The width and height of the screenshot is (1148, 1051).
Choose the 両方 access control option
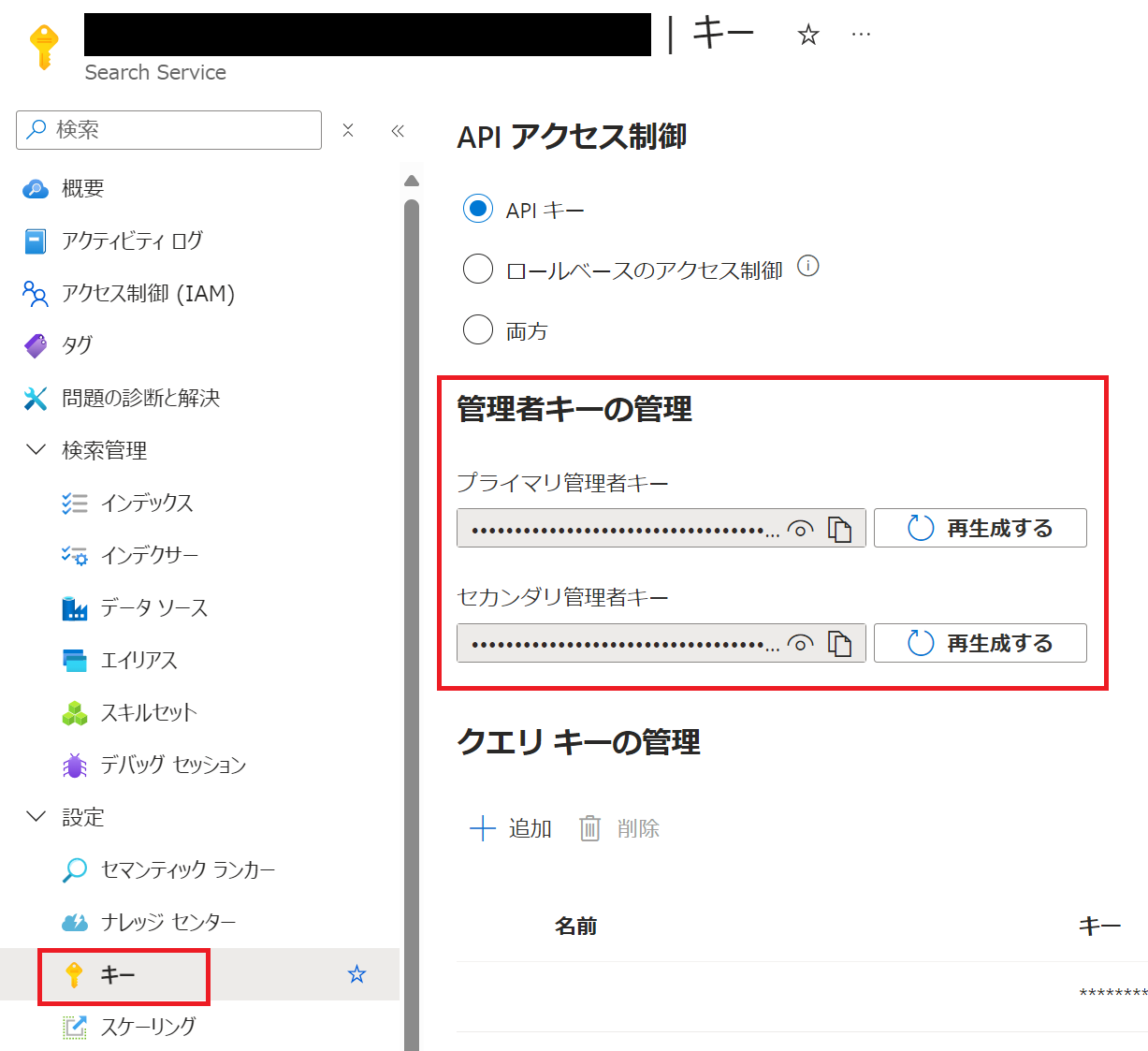(x=478, y=329)
